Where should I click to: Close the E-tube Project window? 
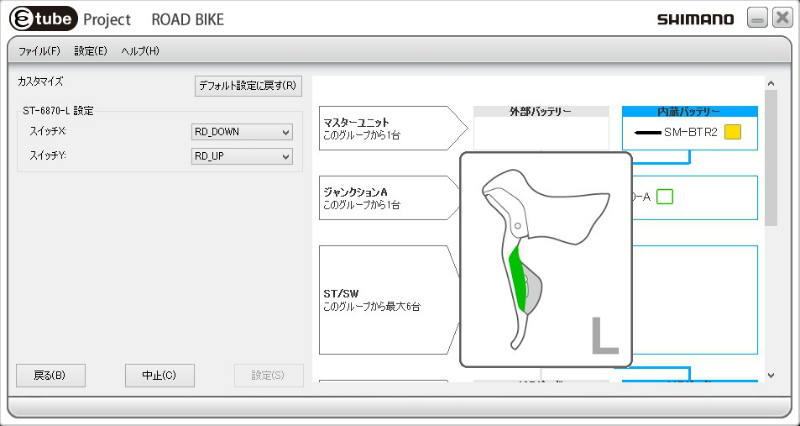pos(783,18)
